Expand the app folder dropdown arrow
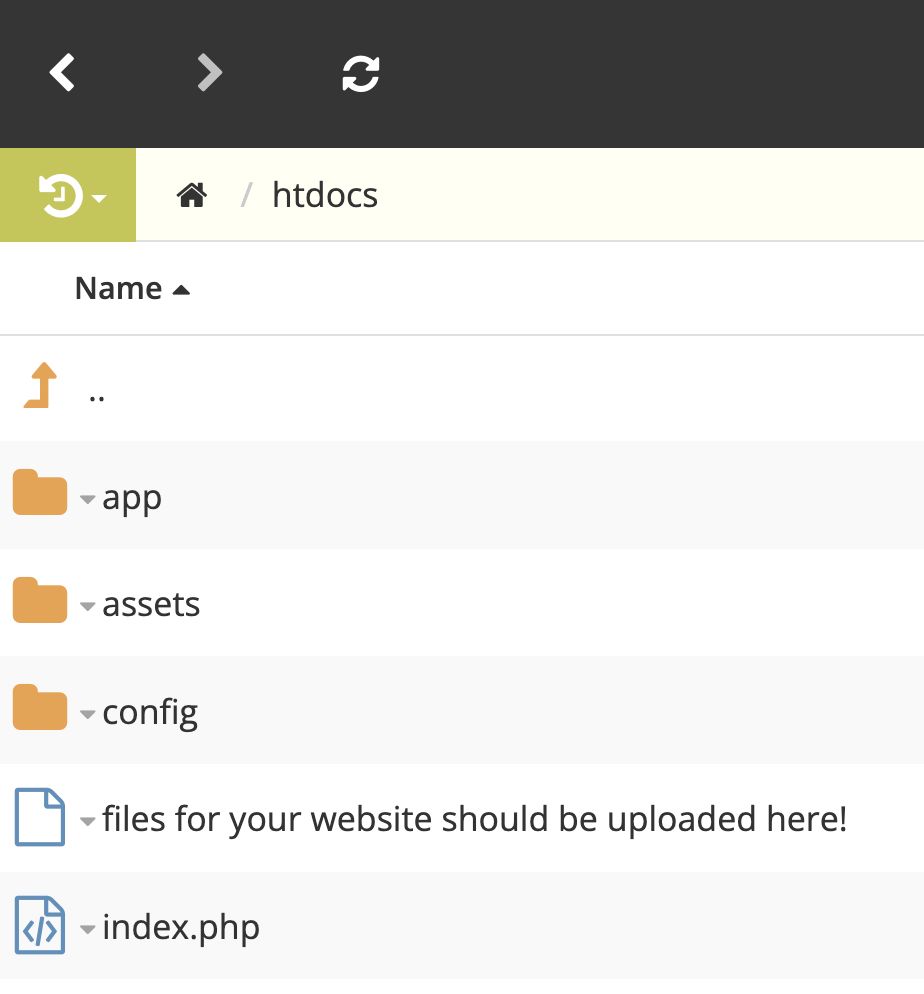Screen dimensions: 924x994 [x=88, y=499]
